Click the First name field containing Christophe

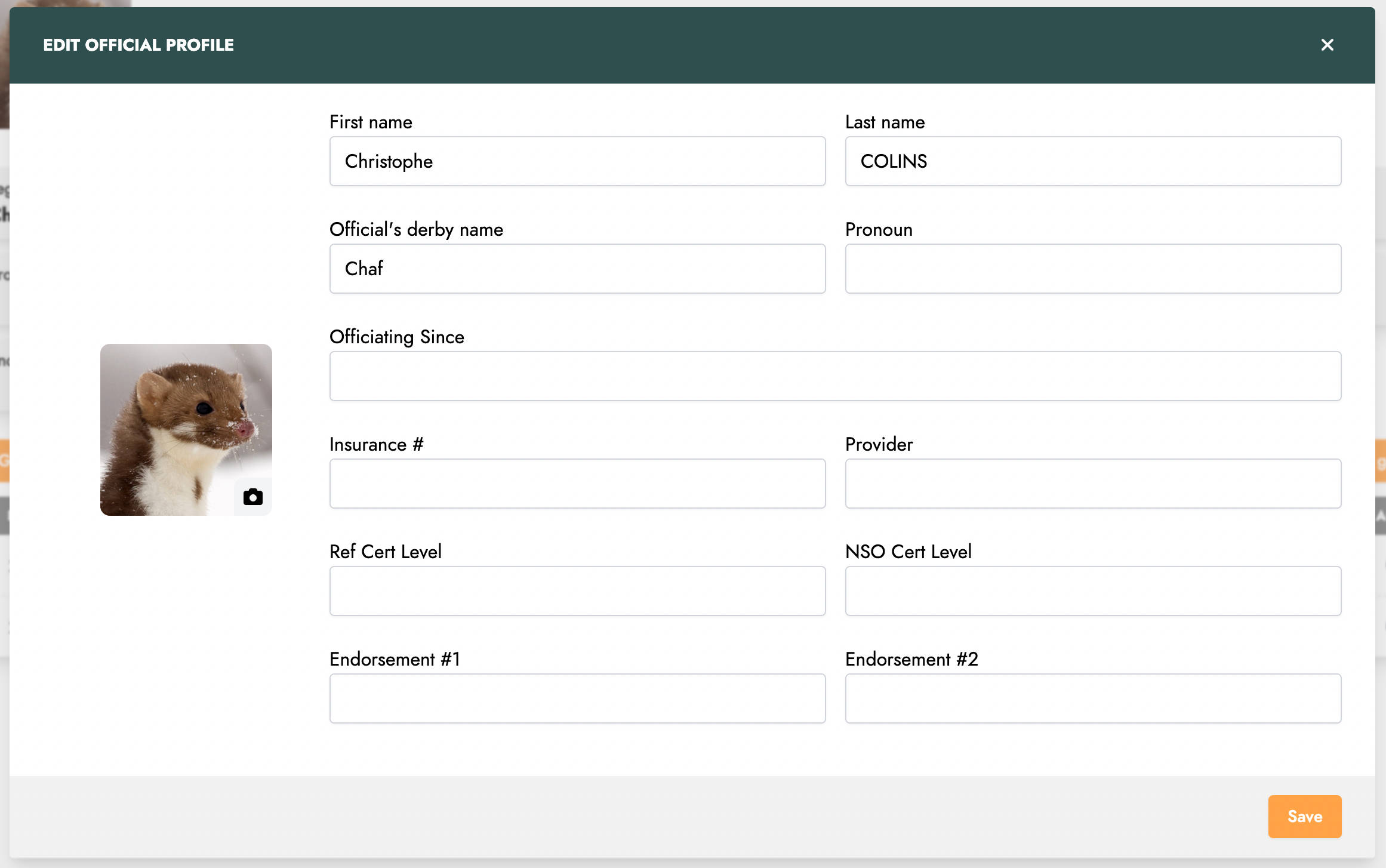tap(578, 161)
